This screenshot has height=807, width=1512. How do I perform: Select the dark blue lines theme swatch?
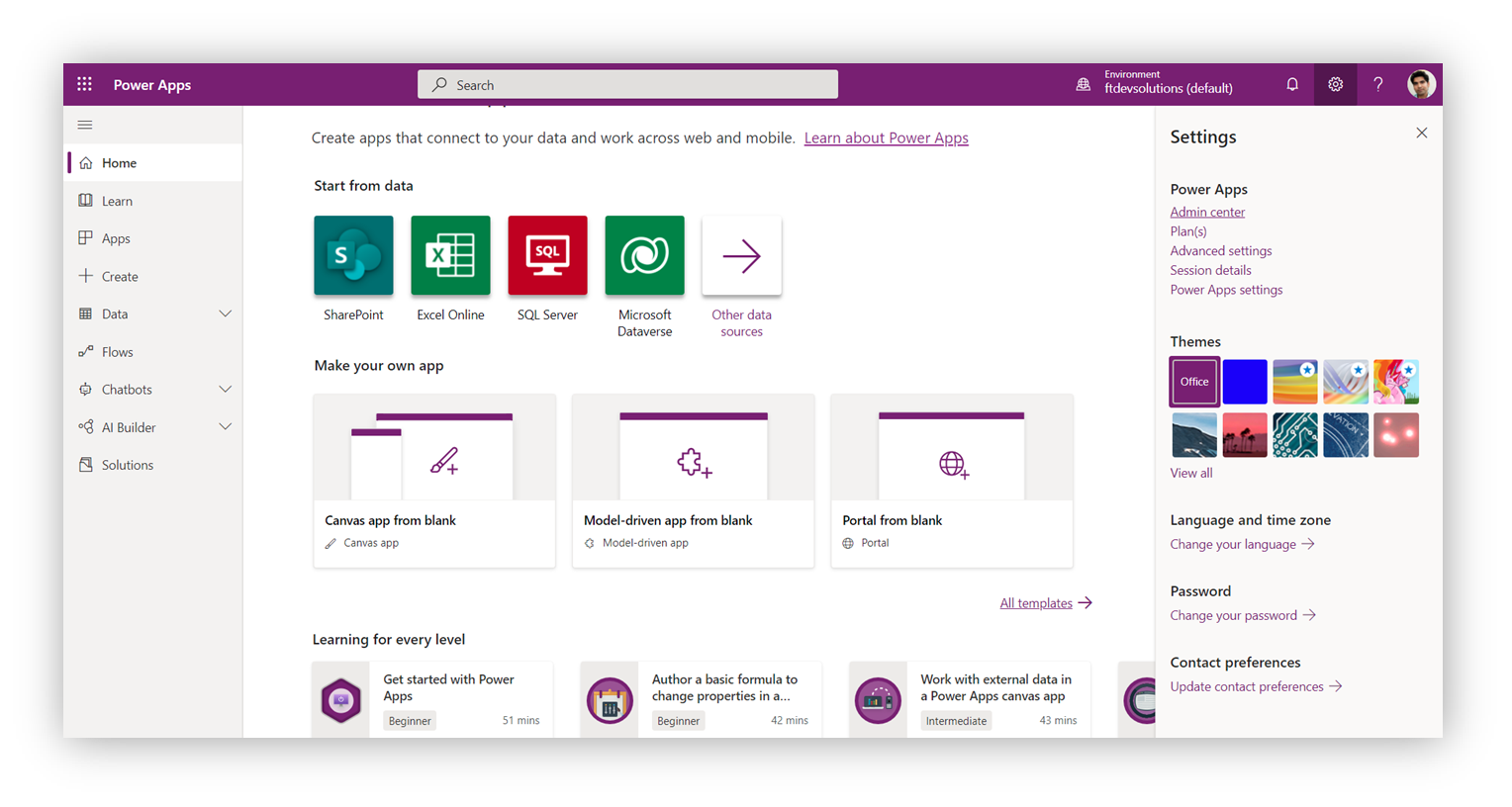(1346, 435)
